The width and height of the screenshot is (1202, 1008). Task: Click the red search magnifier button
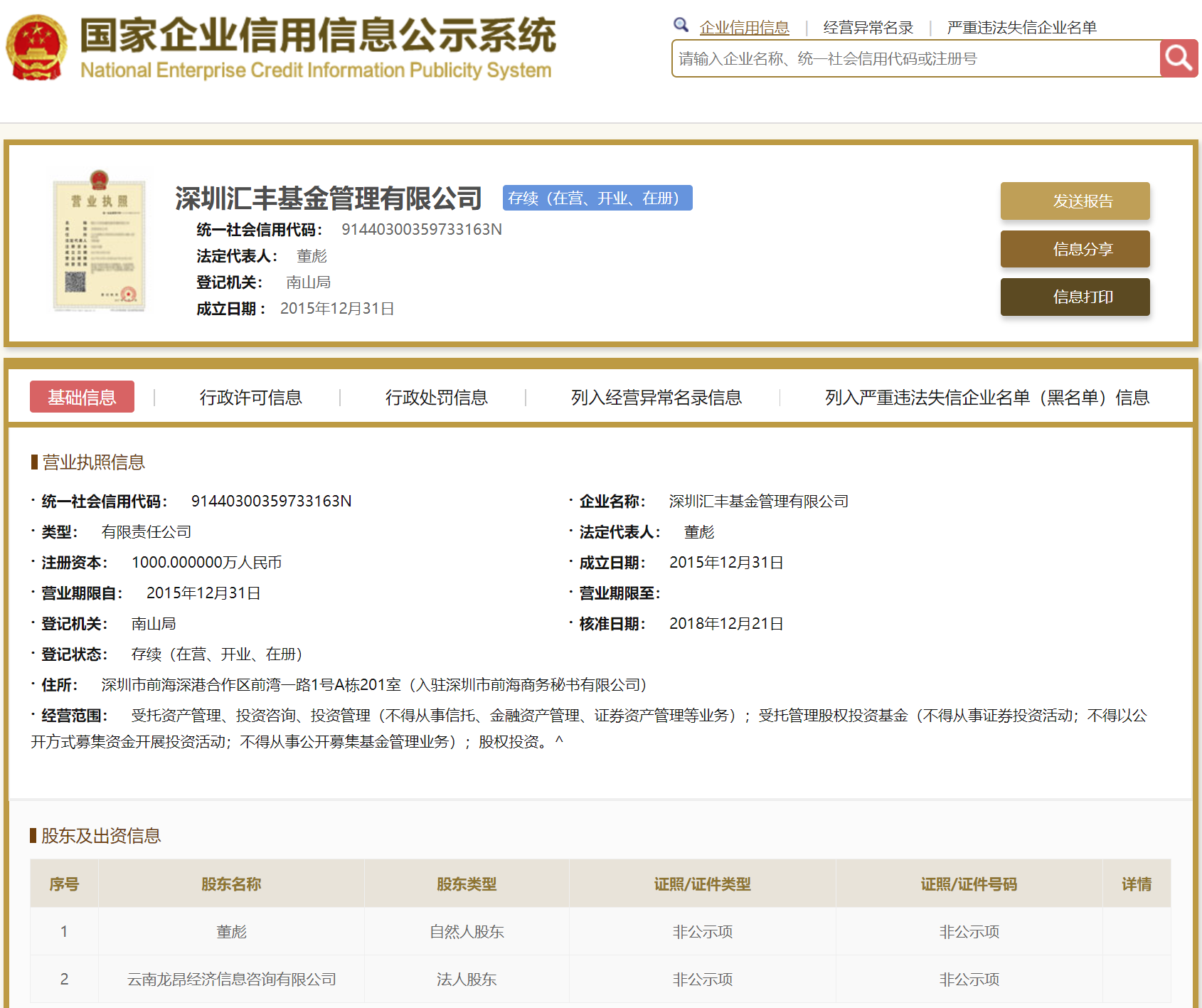click(1178, 58)
